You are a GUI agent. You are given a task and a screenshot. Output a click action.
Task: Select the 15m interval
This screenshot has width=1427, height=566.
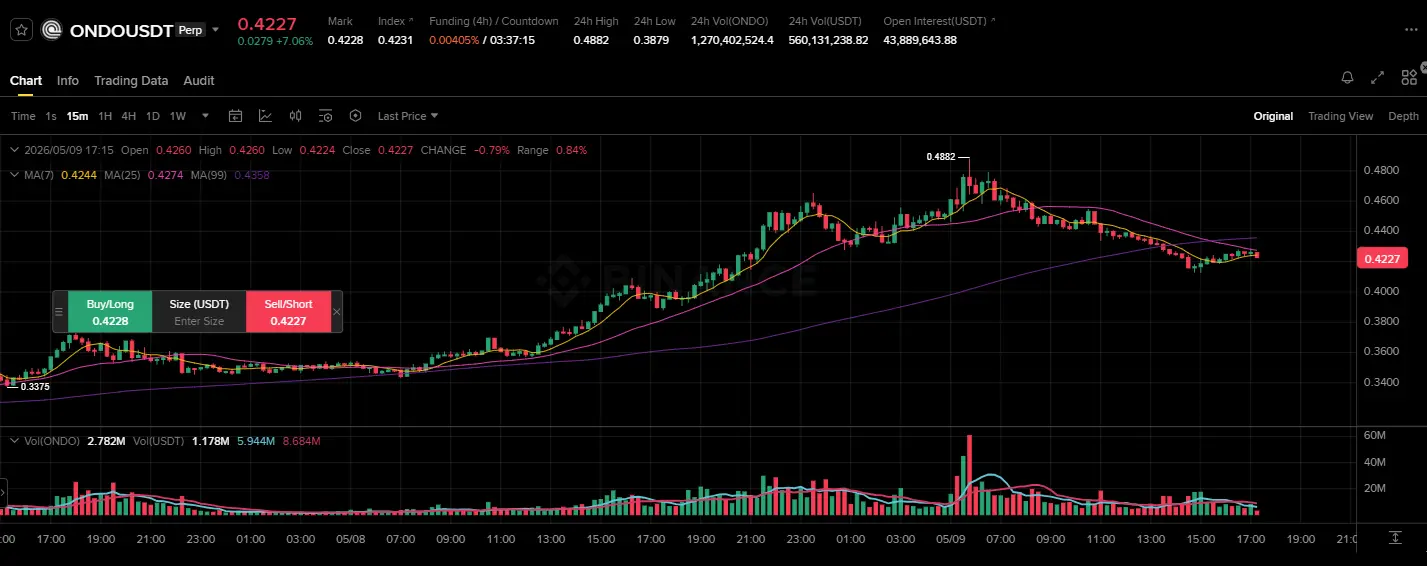[x=77, y=116]
